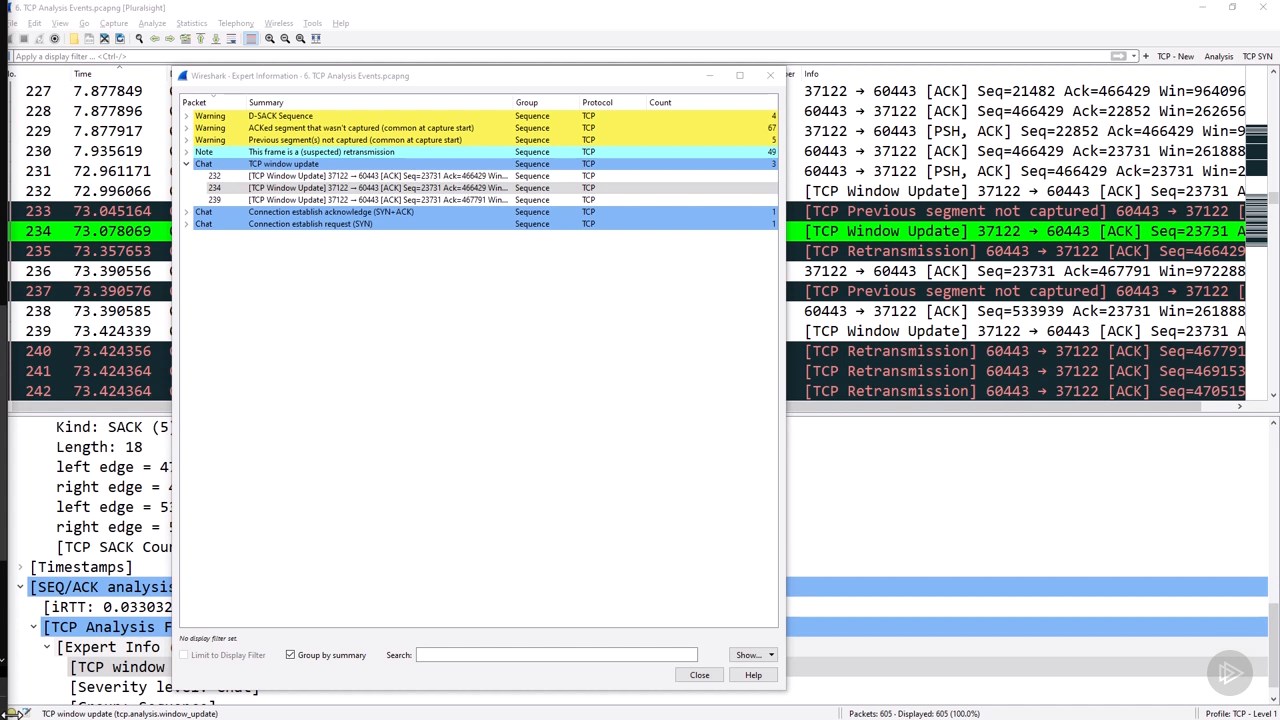Toggle the Group by summary checkbox

coord(290,655)
